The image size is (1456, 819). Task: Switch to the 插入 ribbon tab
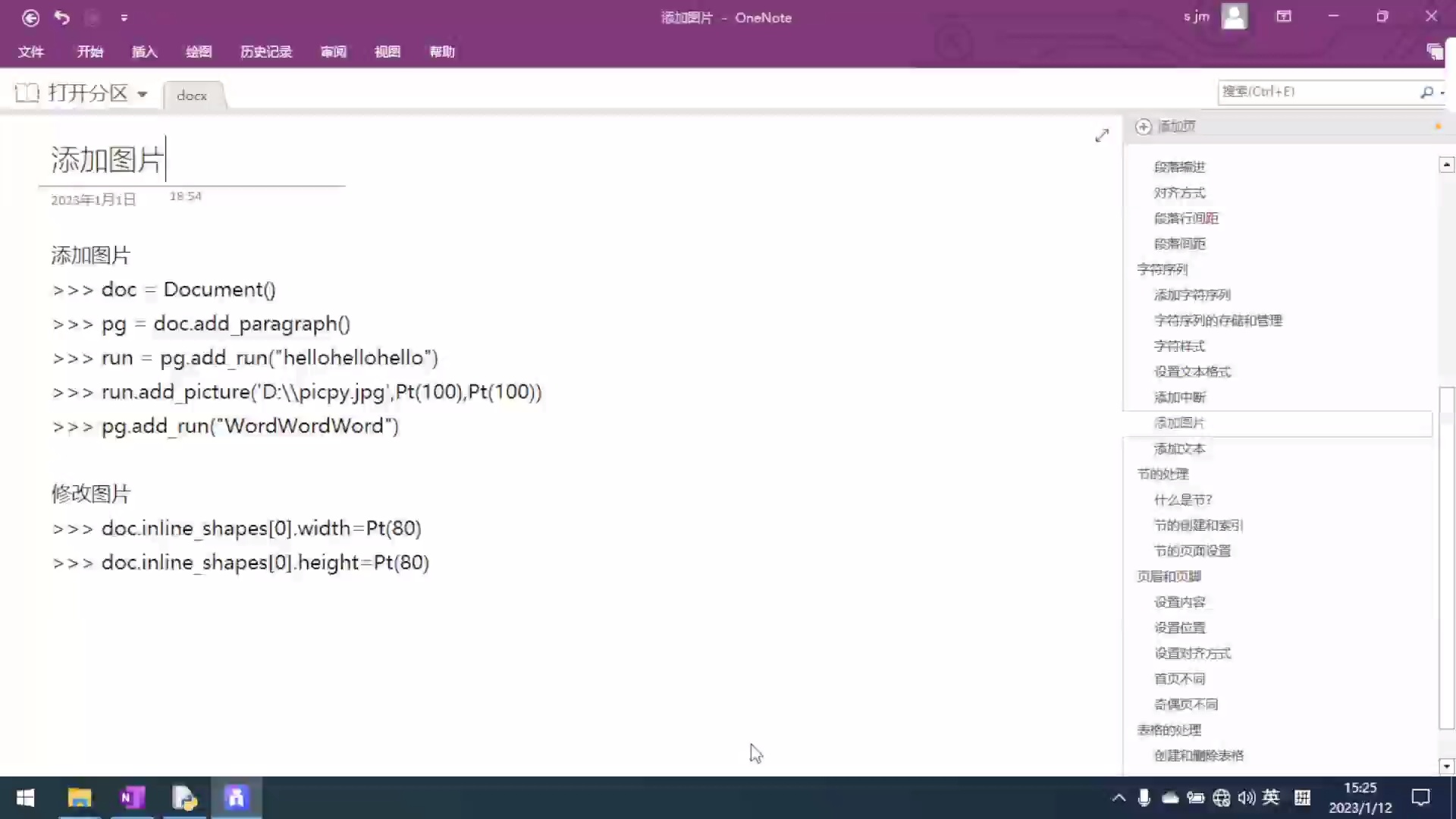click(144, 52)
